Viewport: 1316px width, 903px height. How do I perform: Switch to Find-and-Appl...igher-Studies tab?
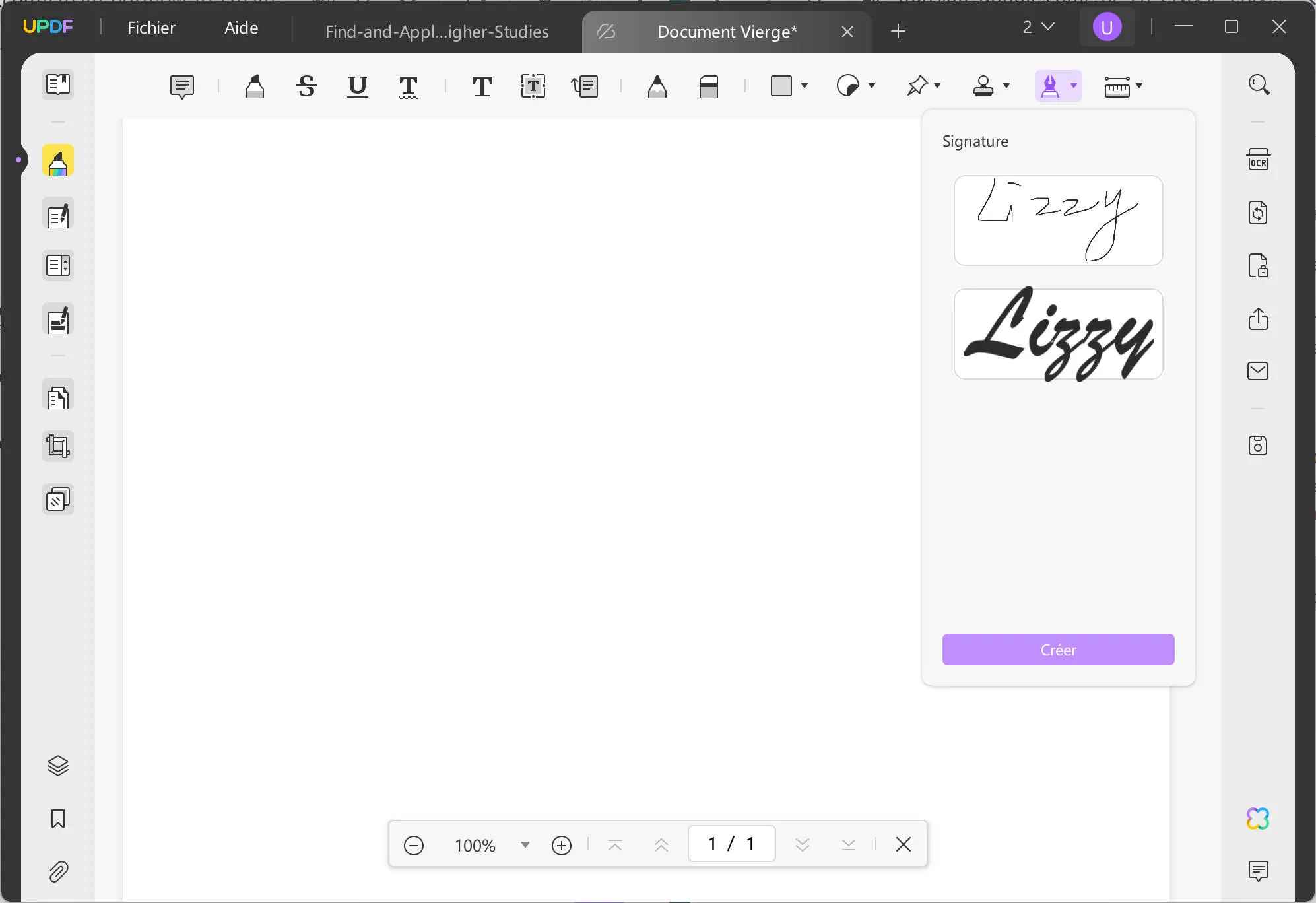(437, 32)
